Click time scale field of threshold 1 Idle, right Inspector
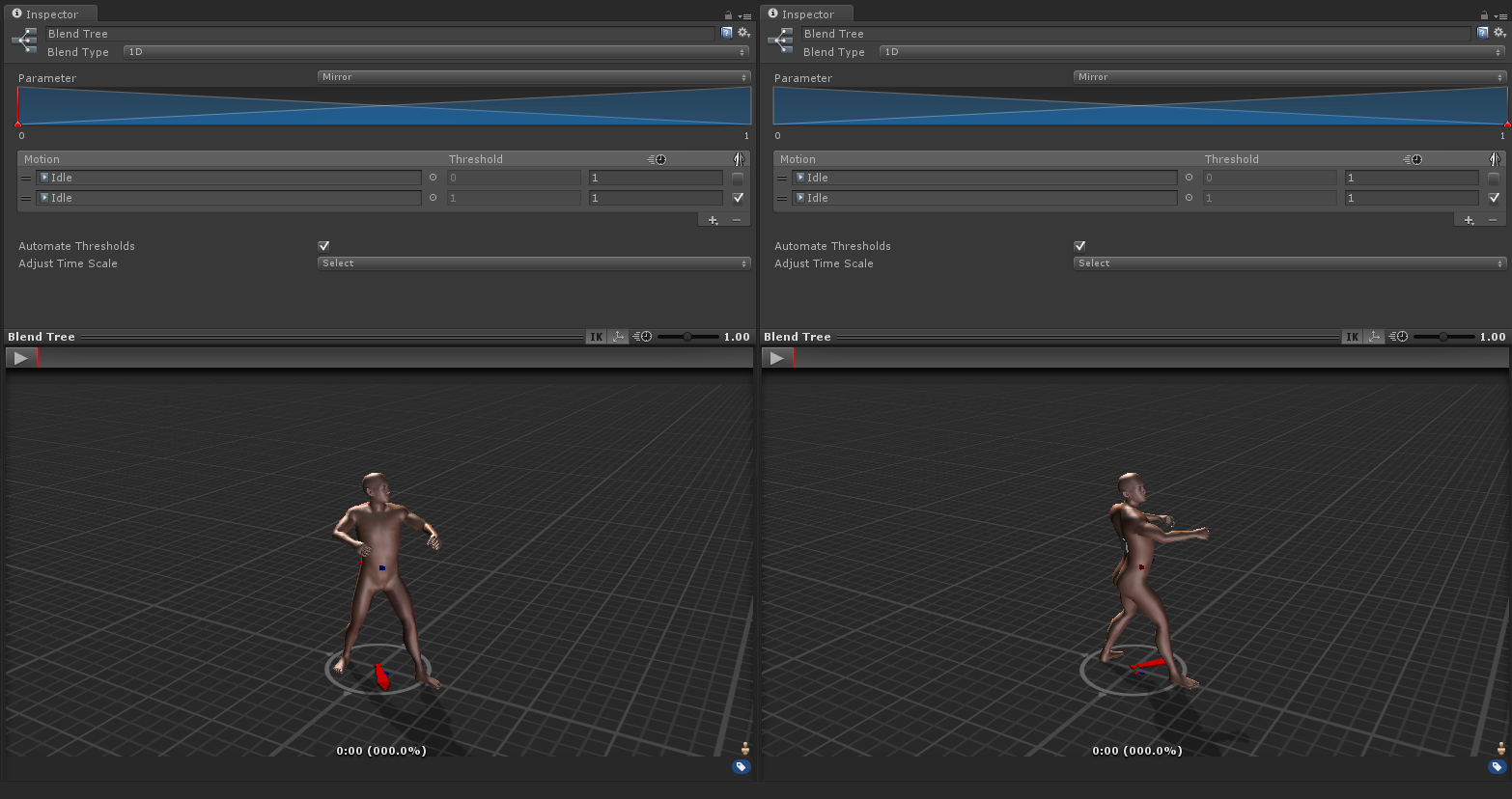 pos(1412,198)
